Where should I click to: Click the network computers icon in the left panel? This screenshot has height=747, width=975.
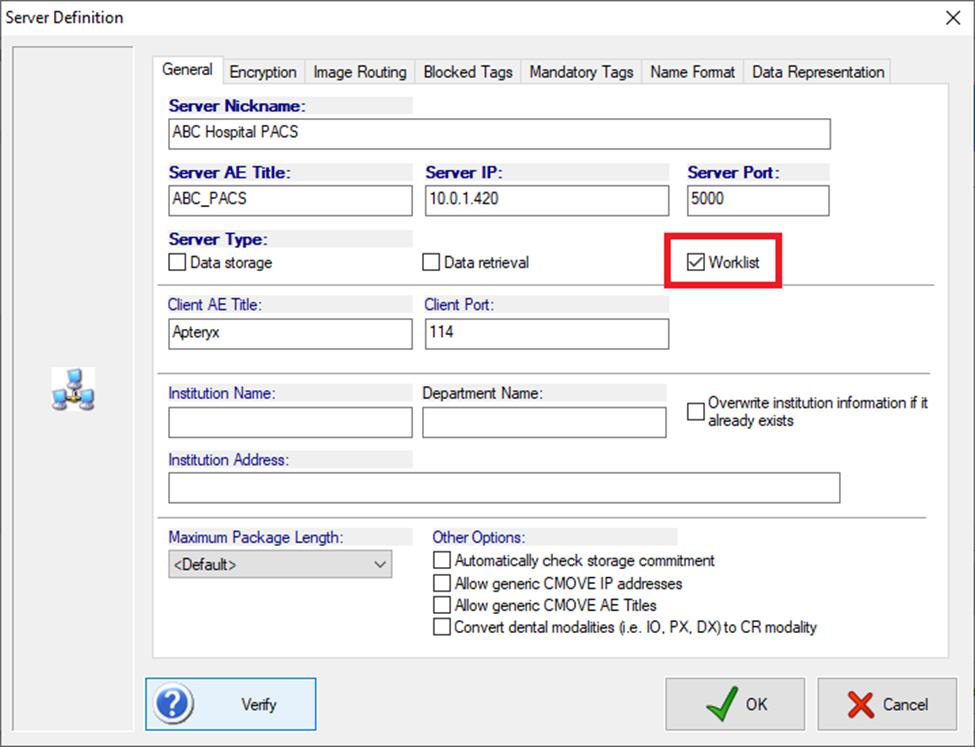point(73,389)
